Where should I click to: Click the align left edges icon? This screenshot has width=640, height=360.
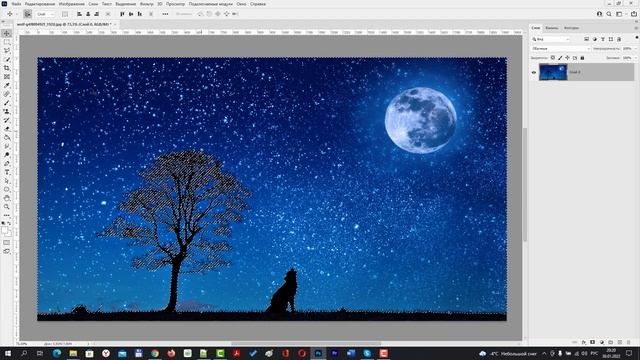coord(79,14)
